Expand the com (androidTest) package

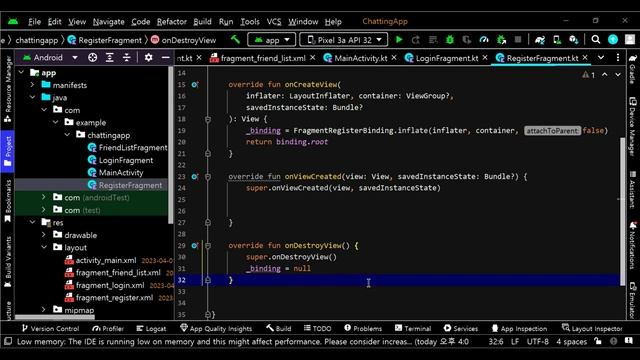click(x=44, y=197)
